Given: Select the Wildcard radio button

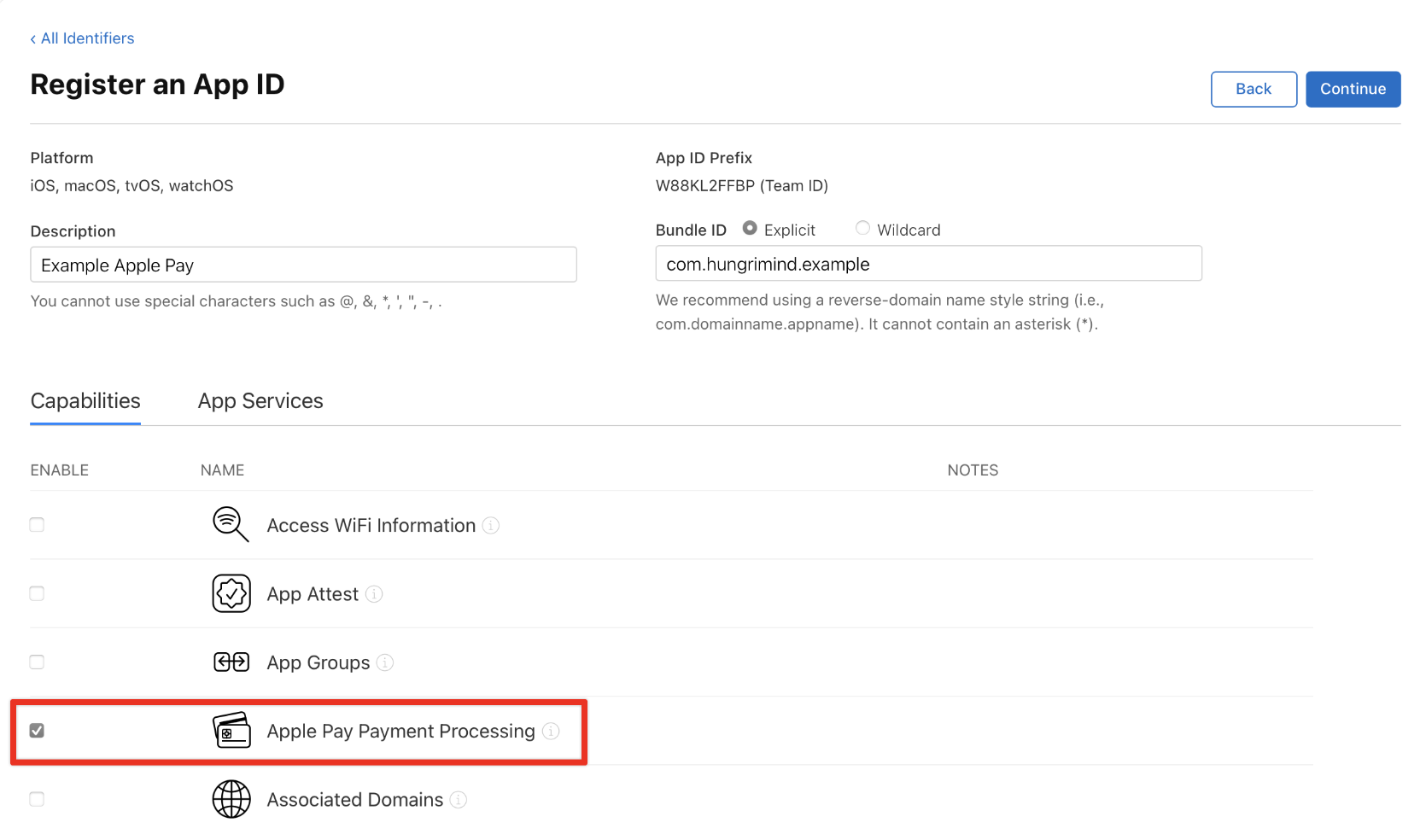Looking at the screenshot, I should pyautogui.click(x=862, y=229).
